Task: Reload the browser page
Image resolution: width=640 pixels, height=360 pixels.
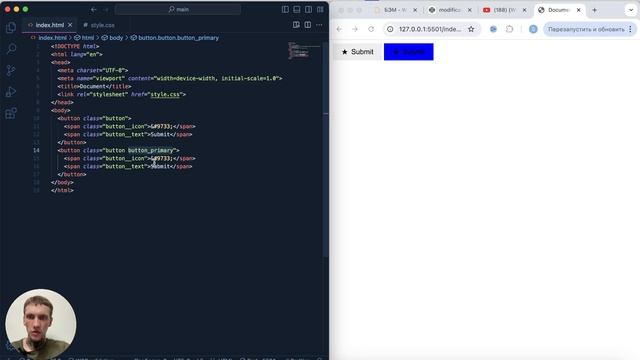Action: [x=371, y=29]
